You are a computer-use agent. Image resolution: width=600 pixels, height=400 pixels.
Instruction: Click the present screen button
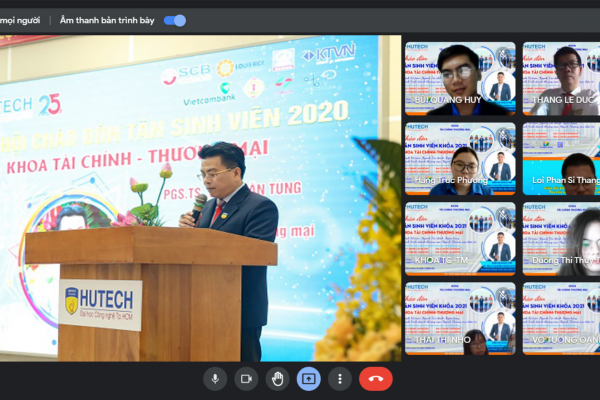309,379
